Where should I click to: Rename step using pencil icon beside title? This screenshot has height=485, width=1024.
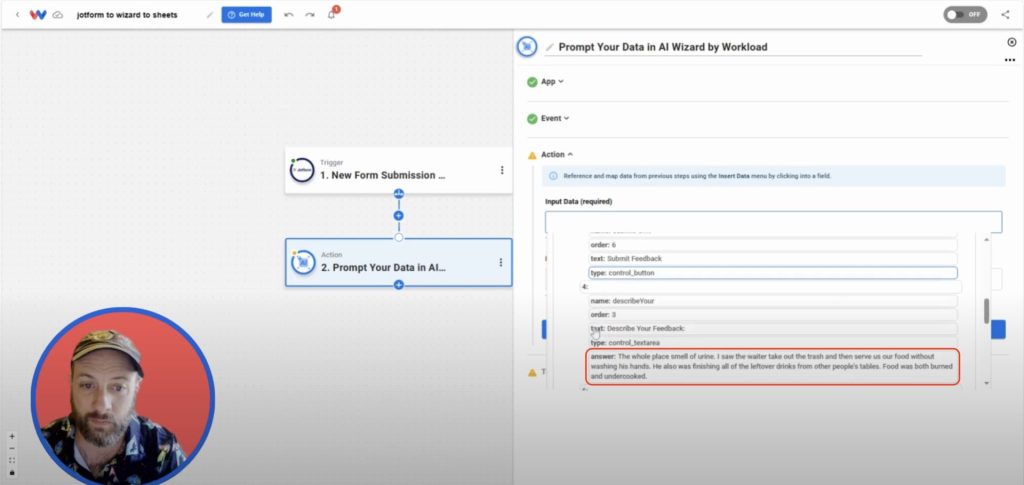[550, 47]
